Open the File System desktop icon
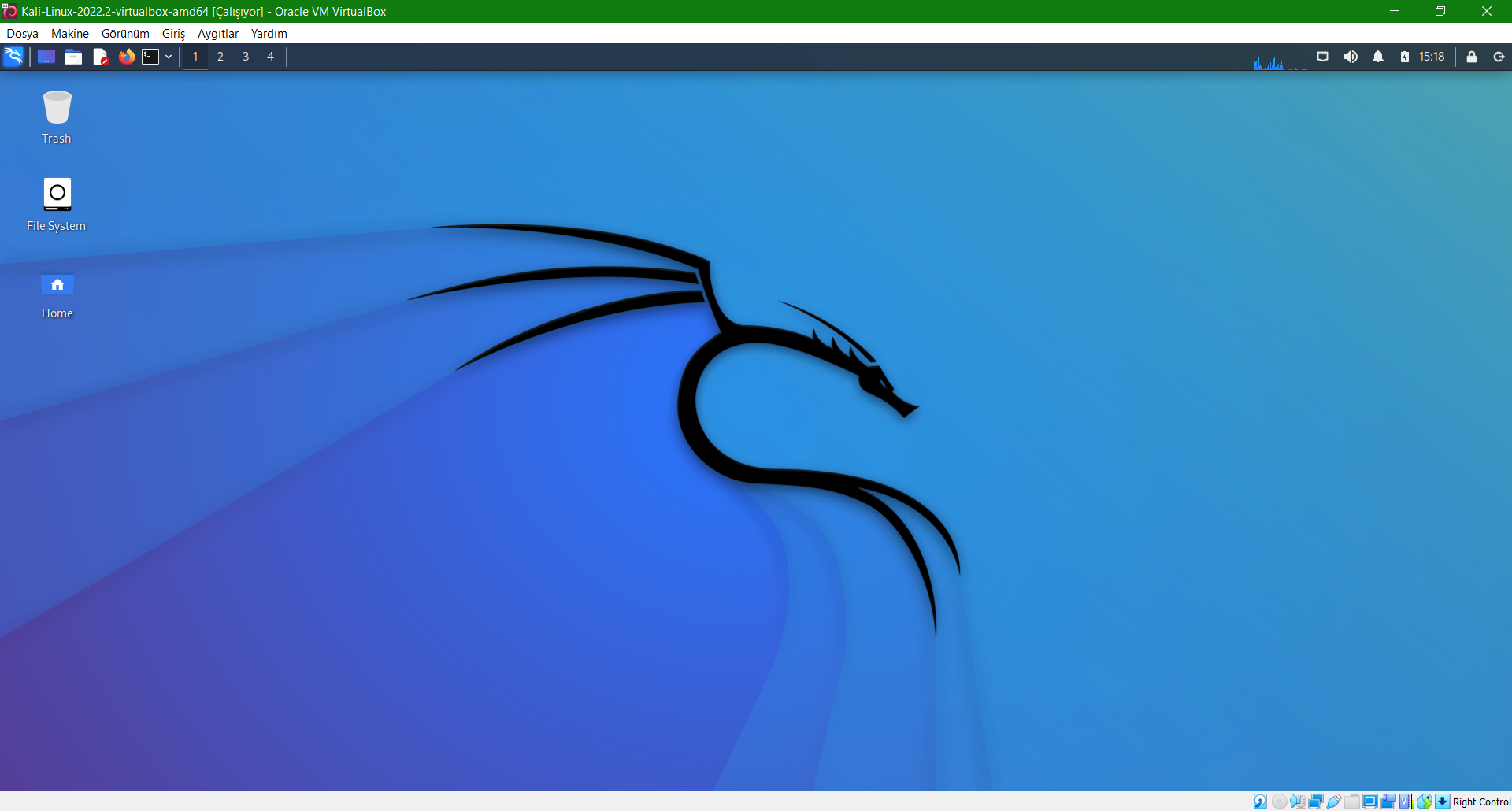 (57, 204)
